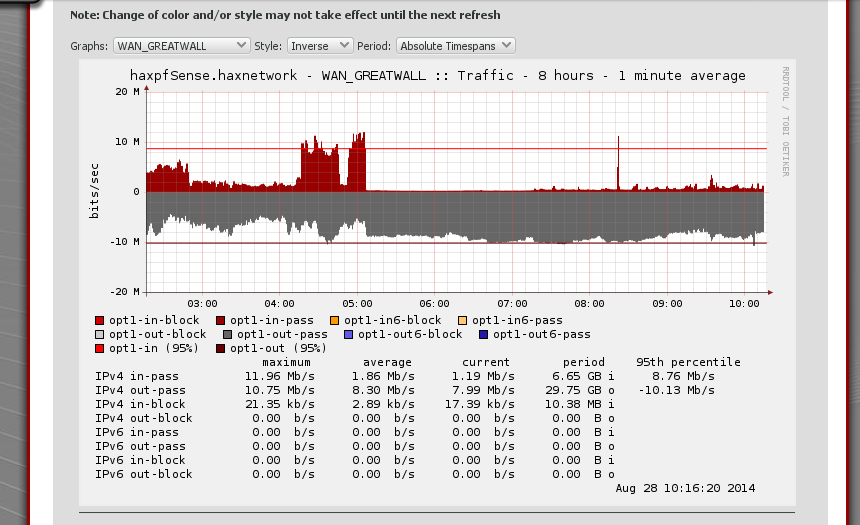This screenshot has height=525, width=860.
Task: Click the maximum value 11.96 Mb/s
Action: point(280,376)
